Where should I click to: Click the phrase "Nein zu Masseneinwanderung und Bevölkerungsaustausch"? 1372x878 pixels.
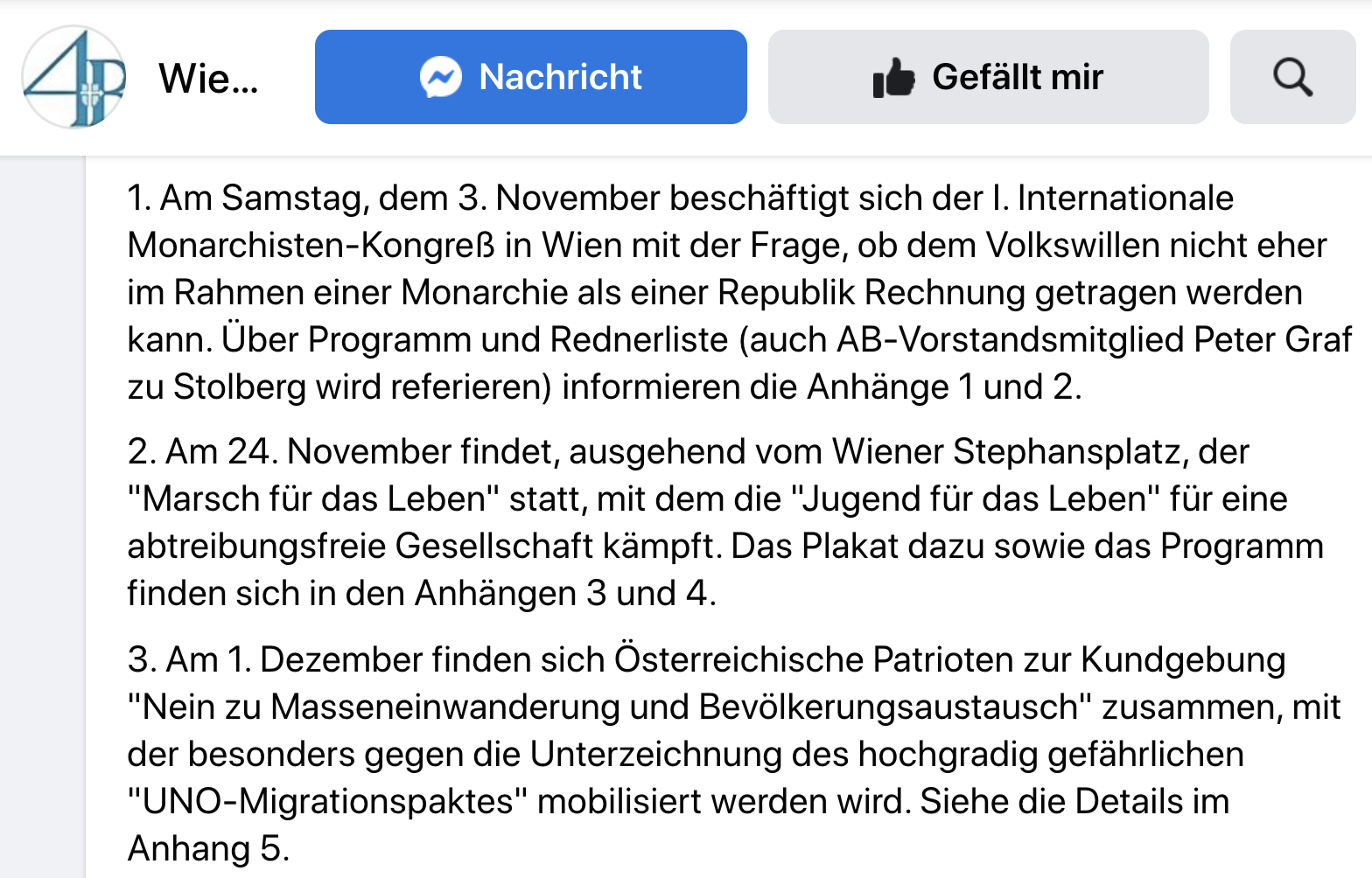611,707
